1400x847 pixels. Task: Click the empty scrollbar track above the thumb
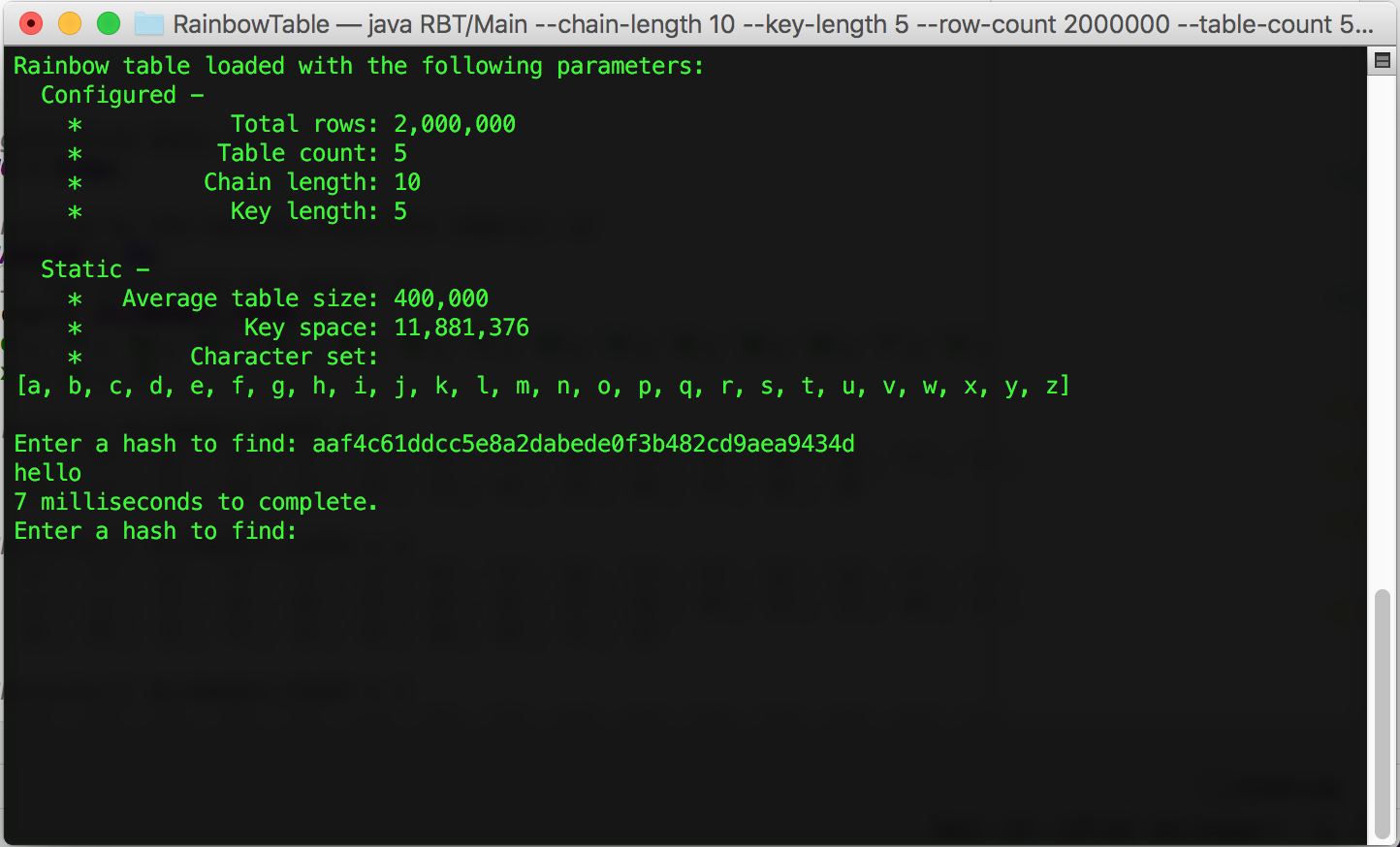(1382, 329)
